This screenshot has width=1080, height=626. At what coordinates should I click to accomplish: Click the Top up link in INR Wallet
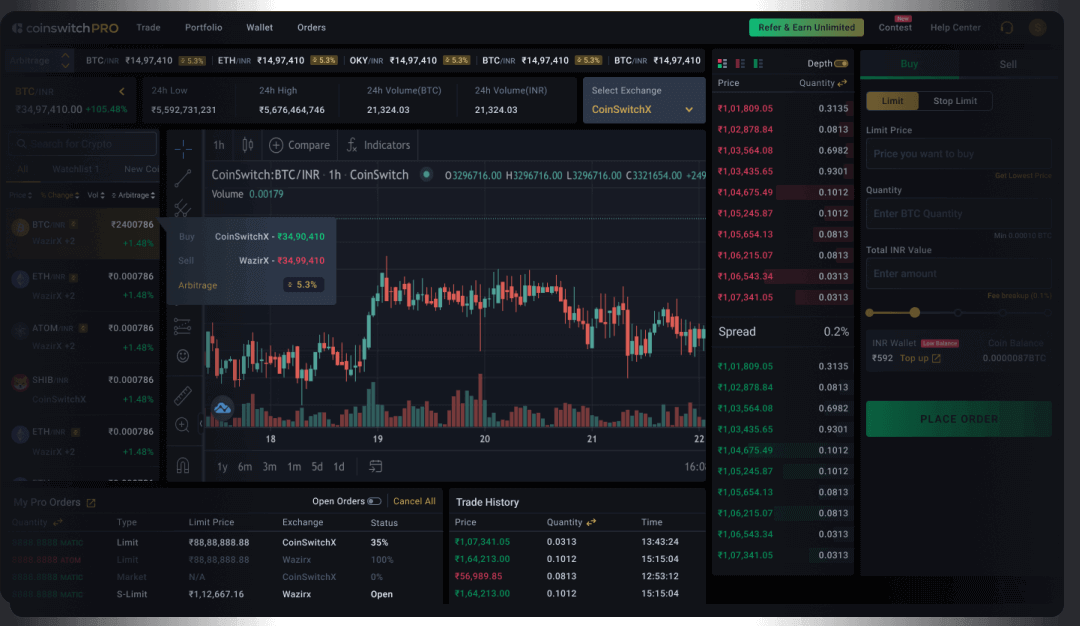point(916,357)
